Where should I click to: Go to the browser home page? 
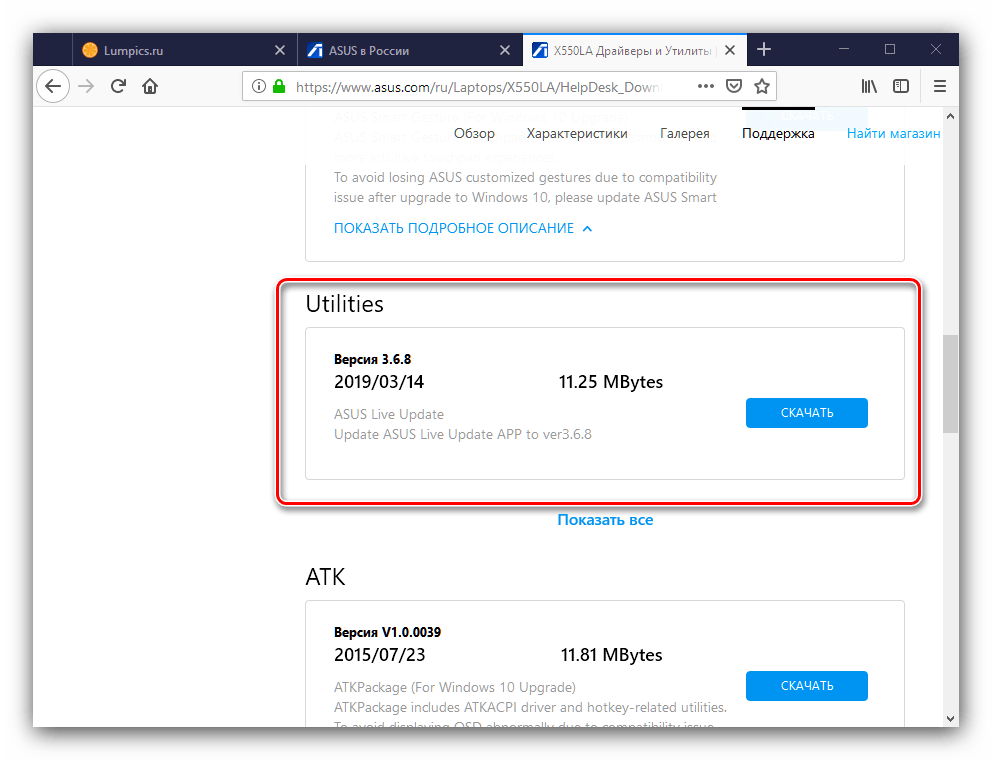click(150, 87)
